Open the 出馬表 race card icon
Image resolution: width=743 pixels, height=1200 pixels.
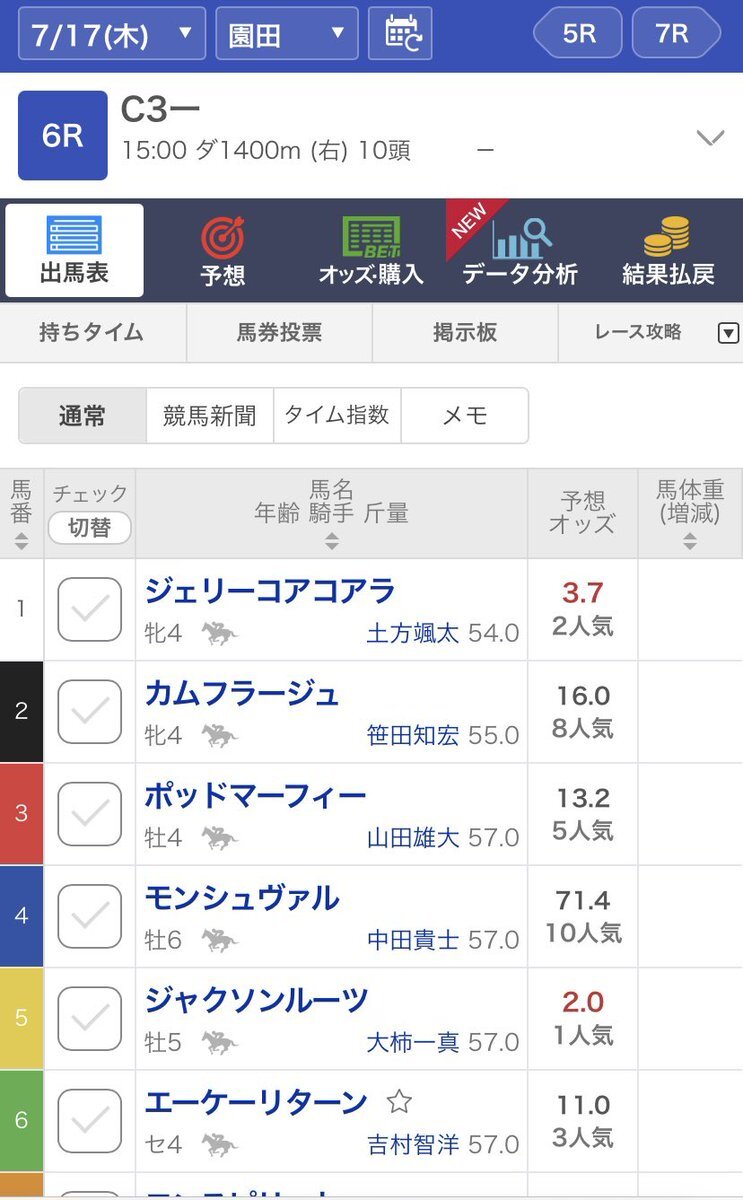(x=74, y=235)
